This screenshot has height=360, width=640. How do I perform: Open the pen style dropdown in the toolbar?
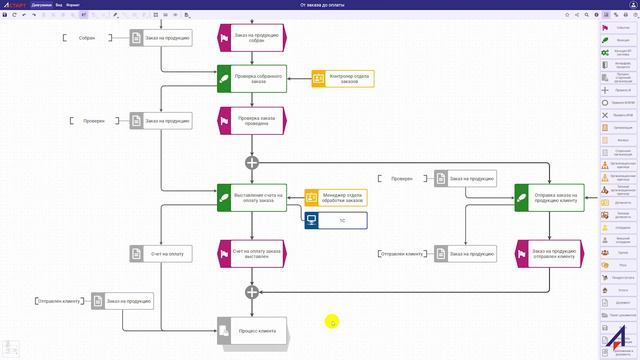point(116,15)
